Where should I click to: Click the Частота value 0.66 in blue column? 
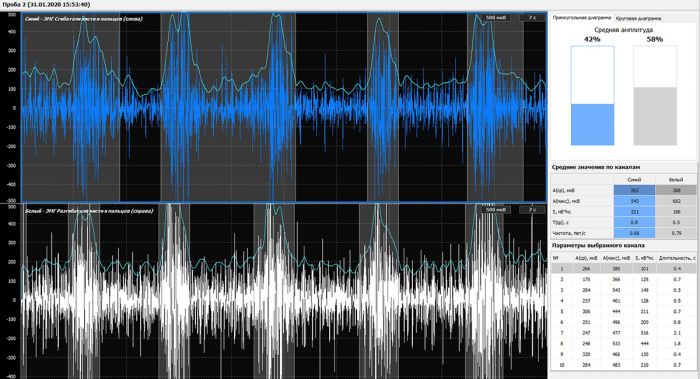coord(634,233)
